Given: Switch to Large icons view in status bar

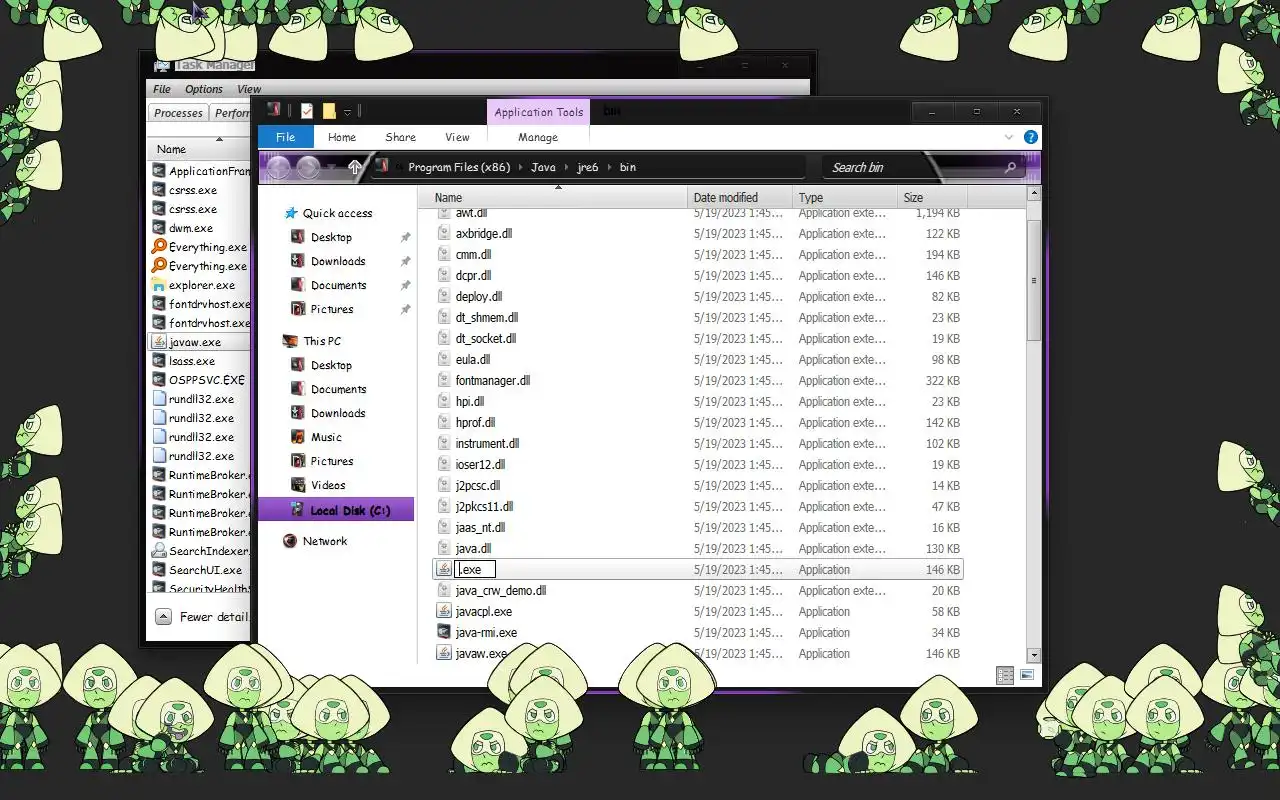Looking at the screenshot, I should tap(1026, 676).
